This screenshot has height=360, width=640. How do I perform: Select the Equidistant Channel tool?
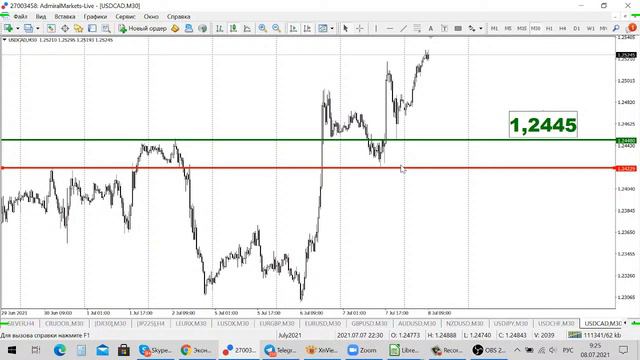417,28
